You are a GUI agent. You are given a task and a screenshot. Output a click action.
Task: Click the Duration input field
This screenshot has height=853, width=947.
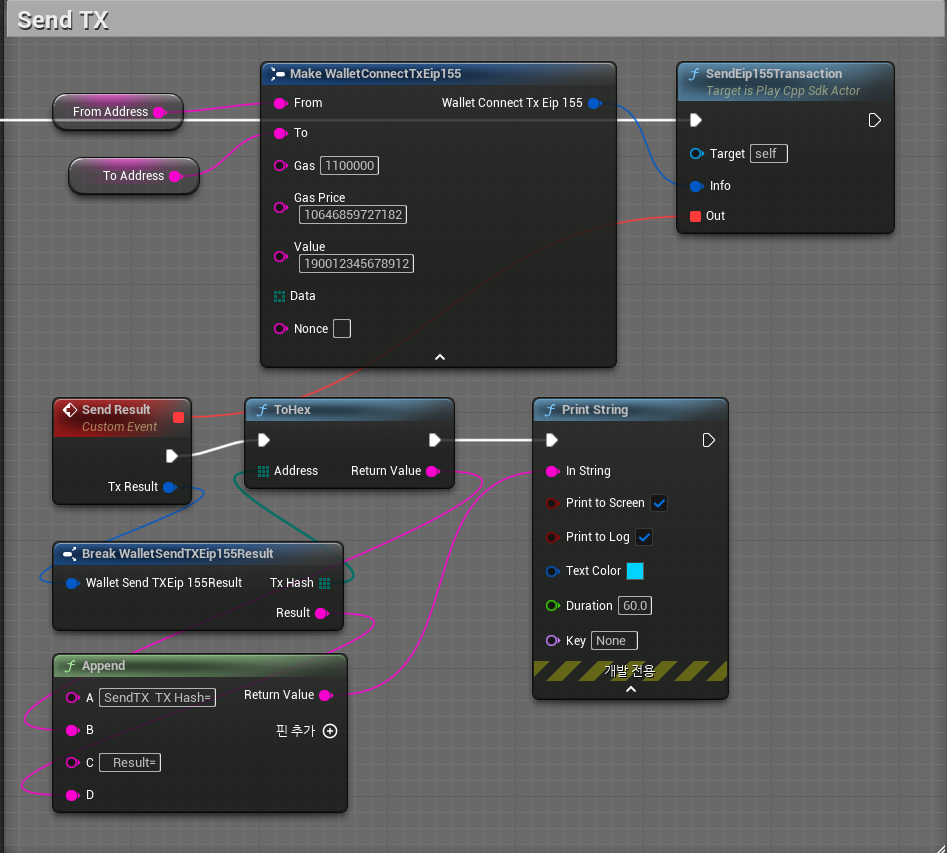click(x=635, y=606)
